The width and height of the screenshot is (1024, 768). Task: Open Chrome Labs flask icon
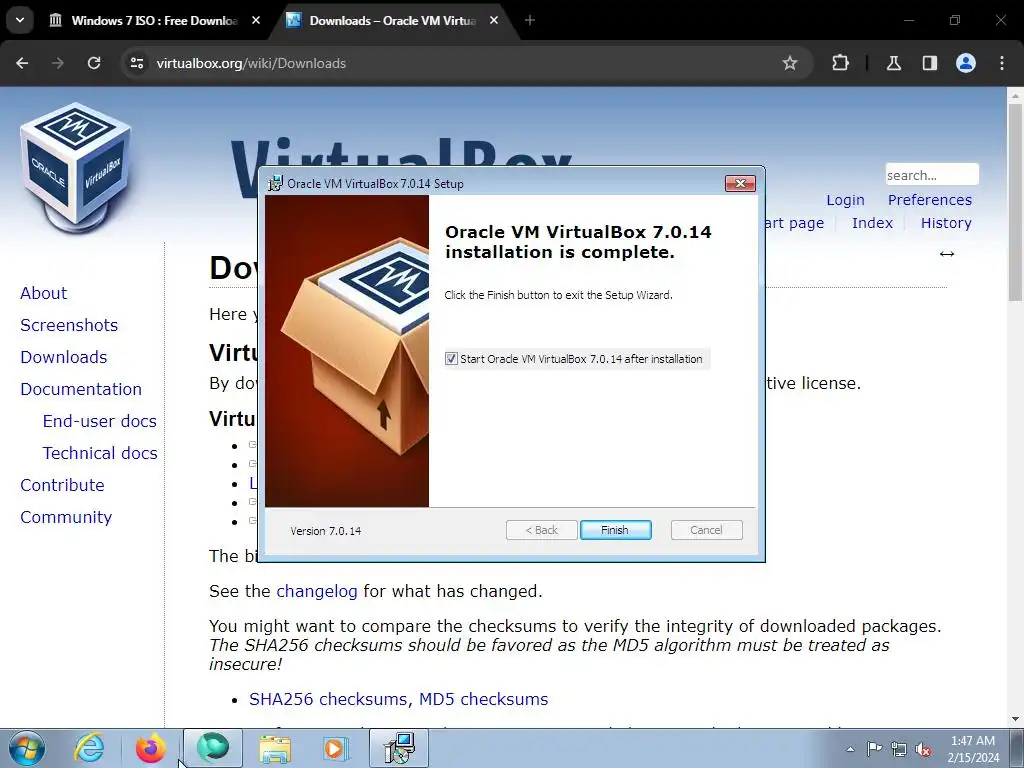[x=893, y=63]
